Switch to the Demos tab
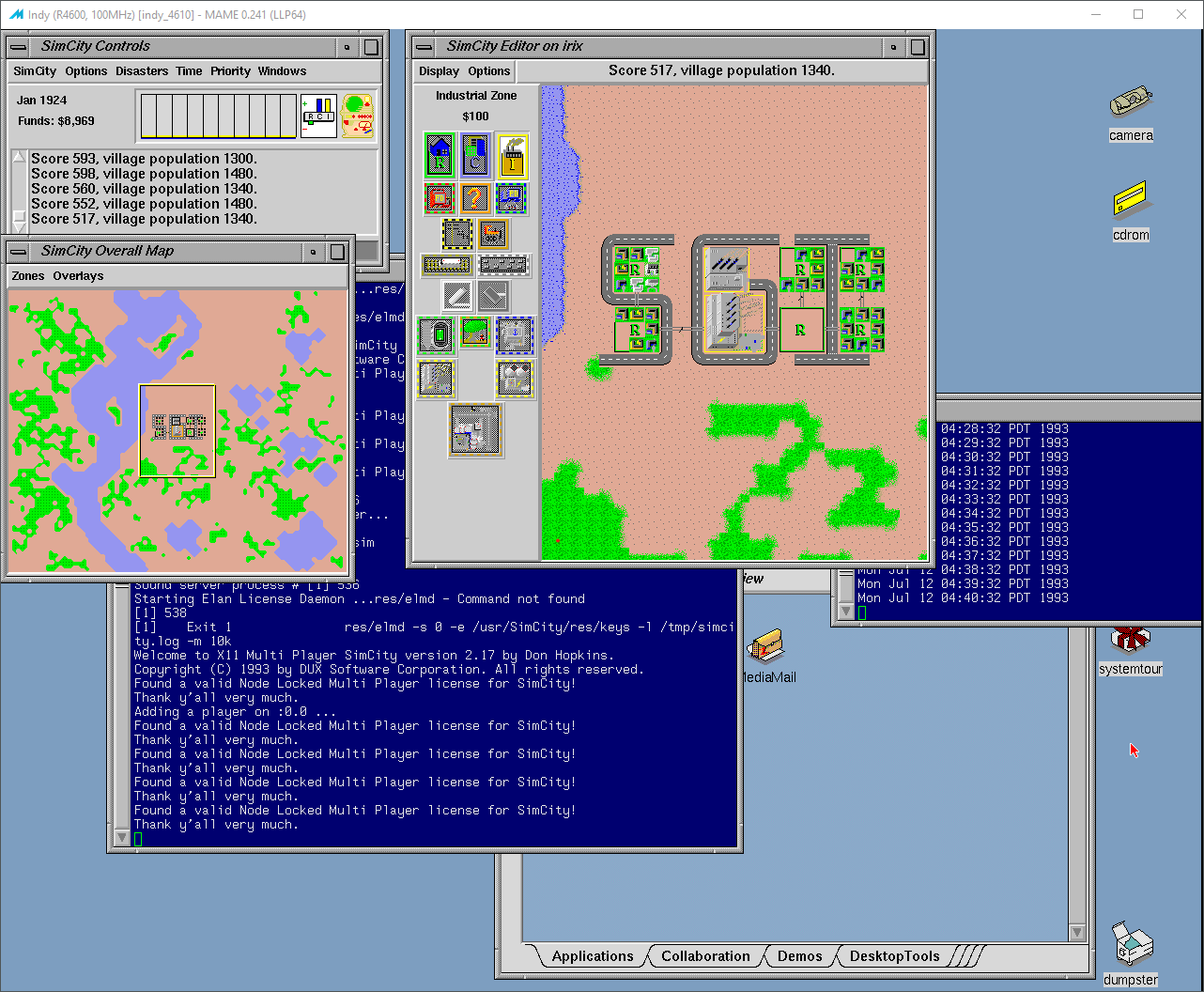The width and height of the screenshot is (1204, 992). click(799, 956)
